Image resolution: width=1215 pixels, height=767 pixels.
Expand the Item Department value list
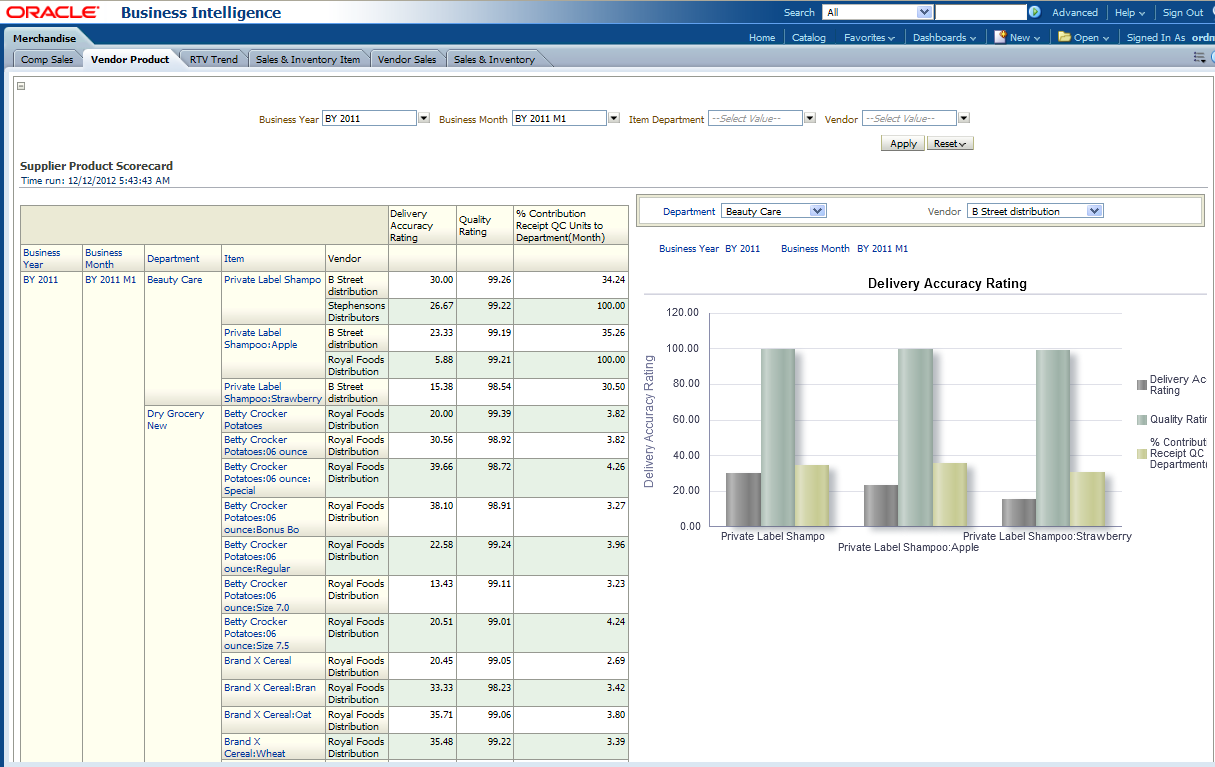coord(810,118)
